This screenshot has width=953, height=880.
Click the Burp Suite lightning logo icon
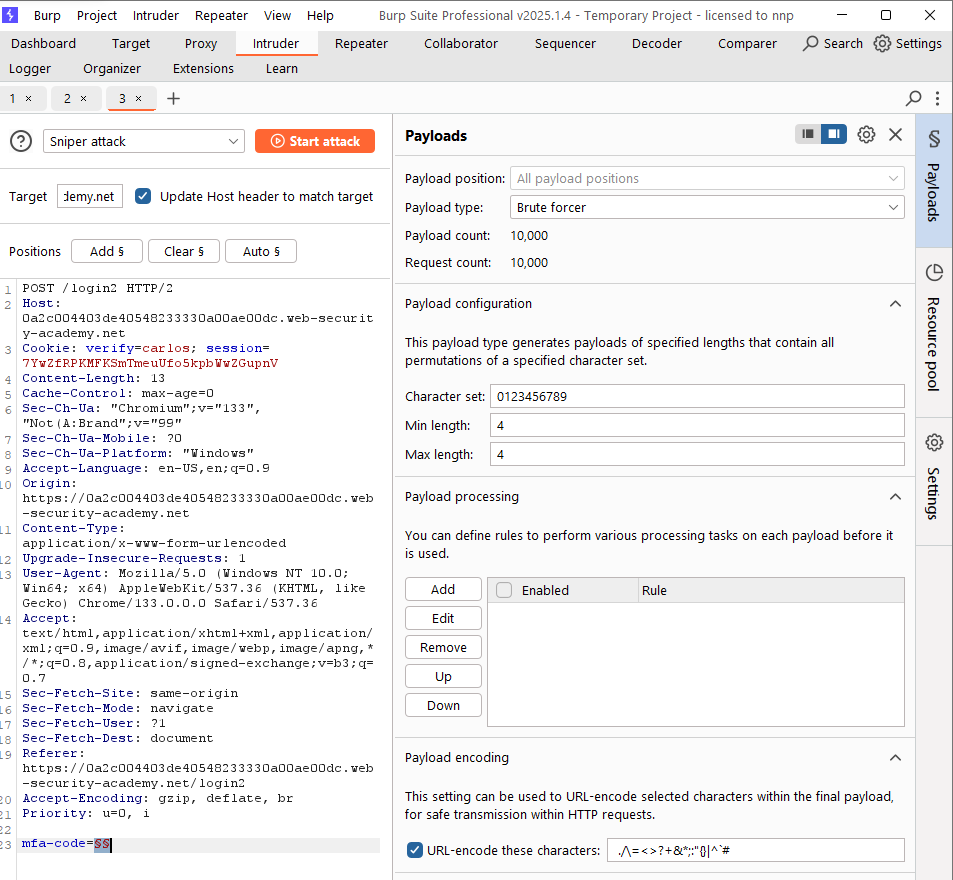10,15
